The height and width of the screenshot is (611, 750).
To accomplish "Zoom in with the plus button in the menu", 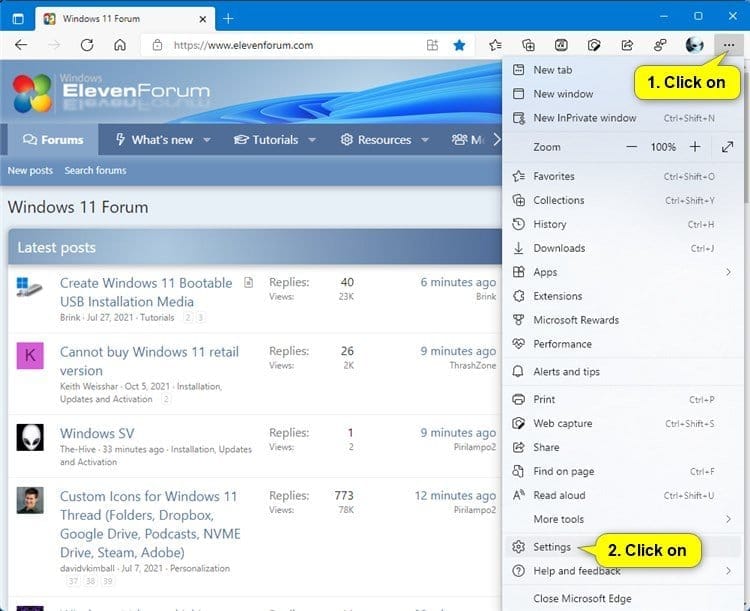I will pos(695,147).
